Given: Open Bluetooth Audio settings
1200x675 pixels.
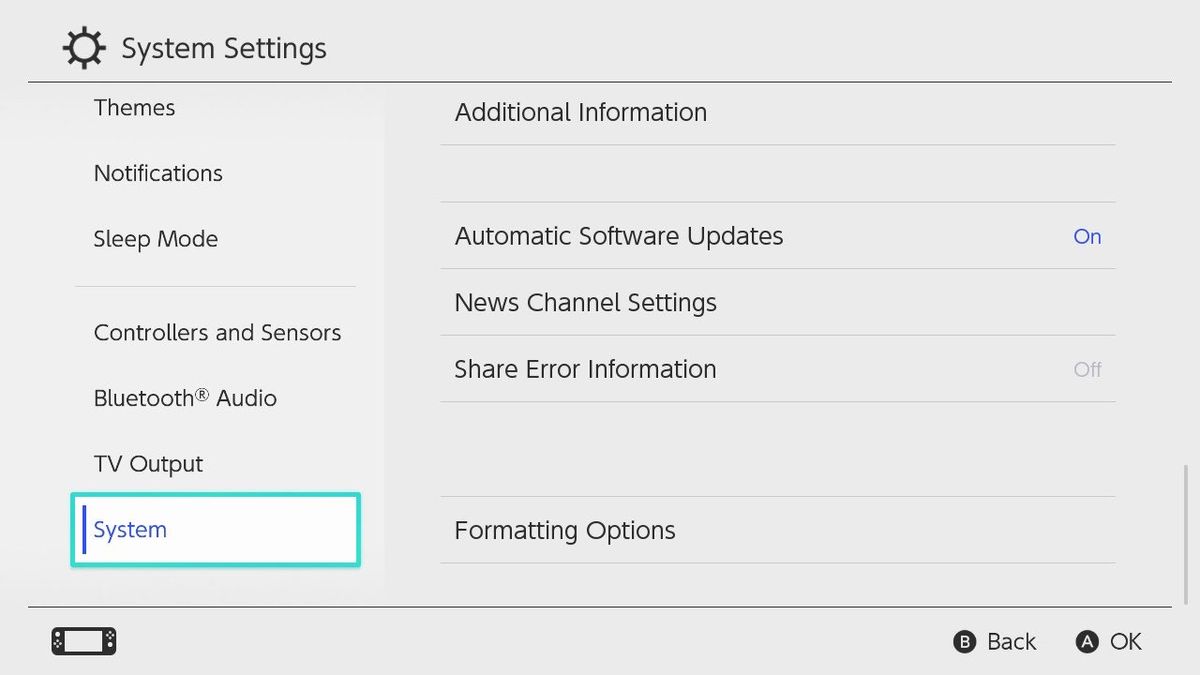Looking at the screenshot, I should [x=185, y=398].
